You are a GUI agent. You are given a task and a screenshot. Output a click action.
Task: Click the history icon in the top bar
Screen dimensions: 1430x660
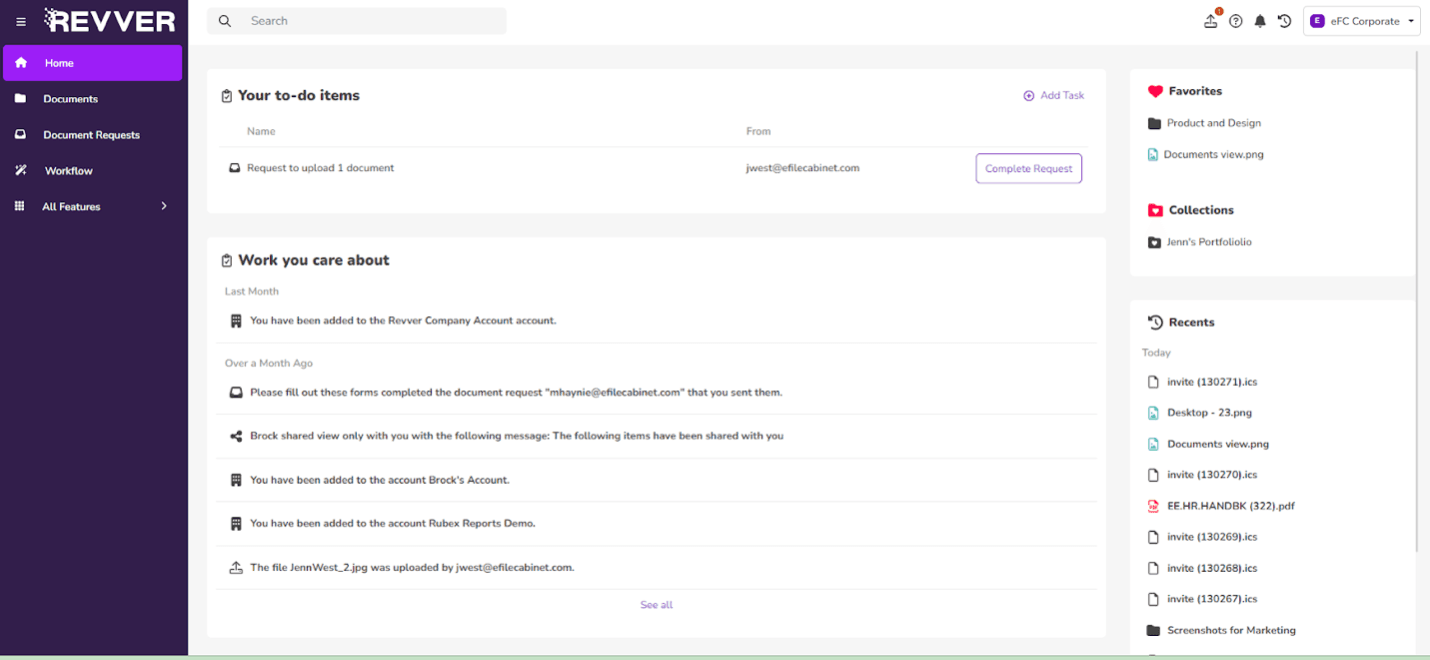(1284, 20)
